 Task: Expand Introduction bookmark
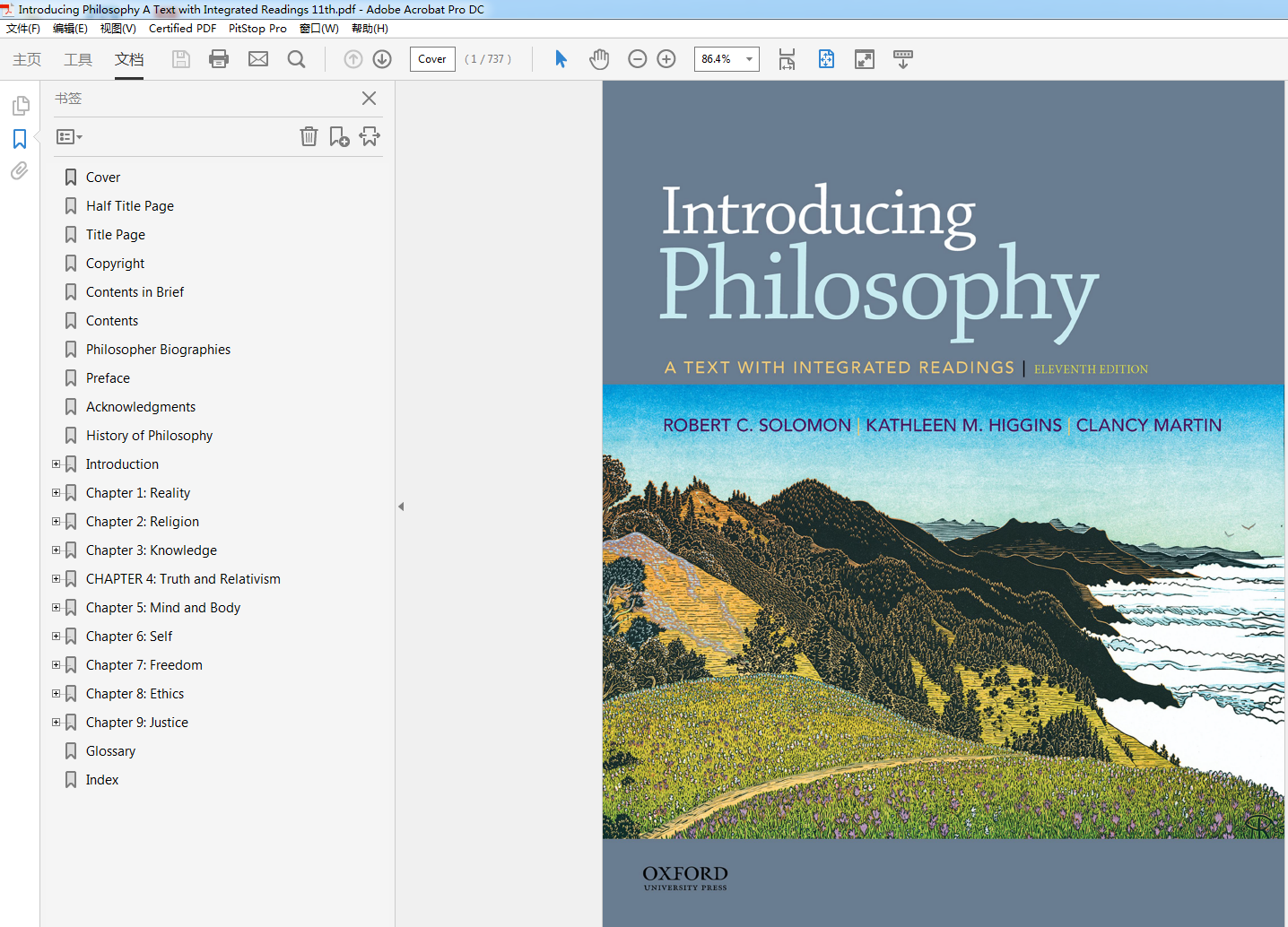coord(56,464)
